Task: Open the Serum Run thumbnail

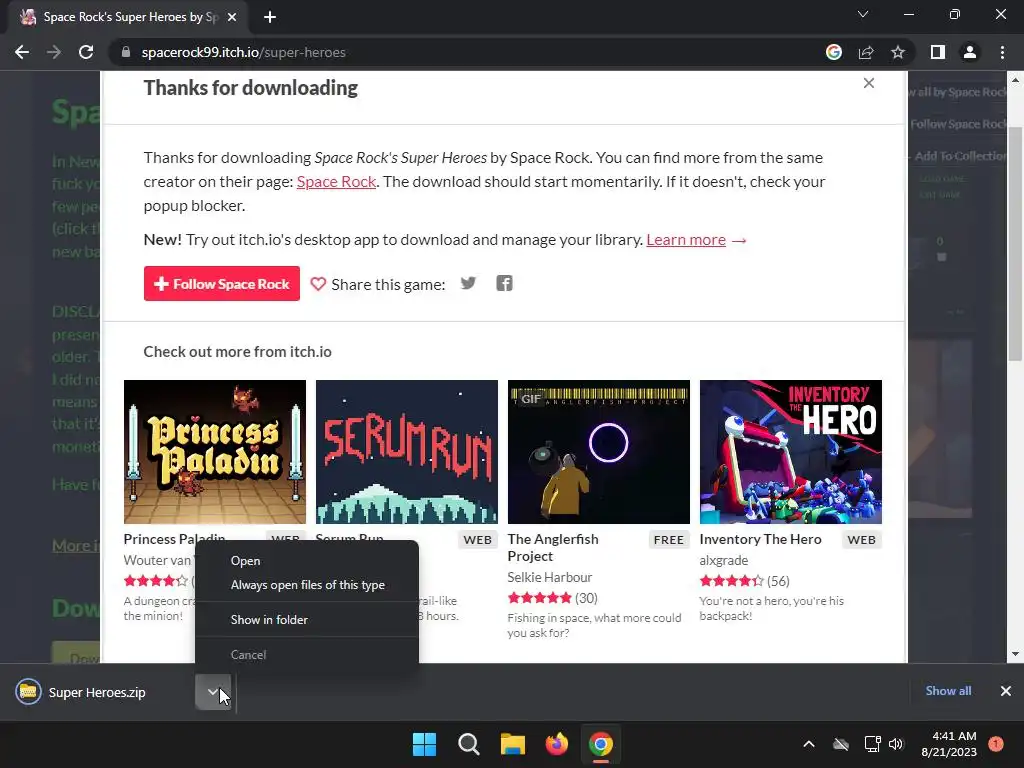Action: (407, 452)
